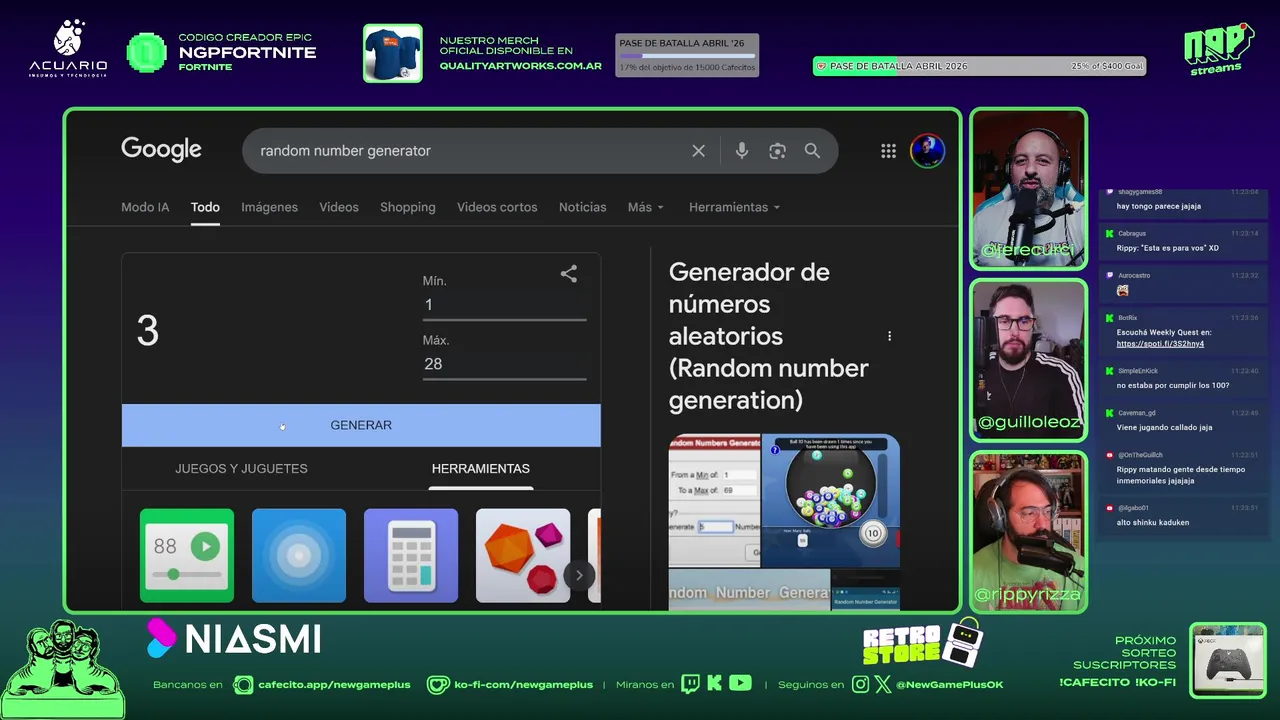Click the Kick icon in the footer
1280x720 pixels.
pos(714,684)
